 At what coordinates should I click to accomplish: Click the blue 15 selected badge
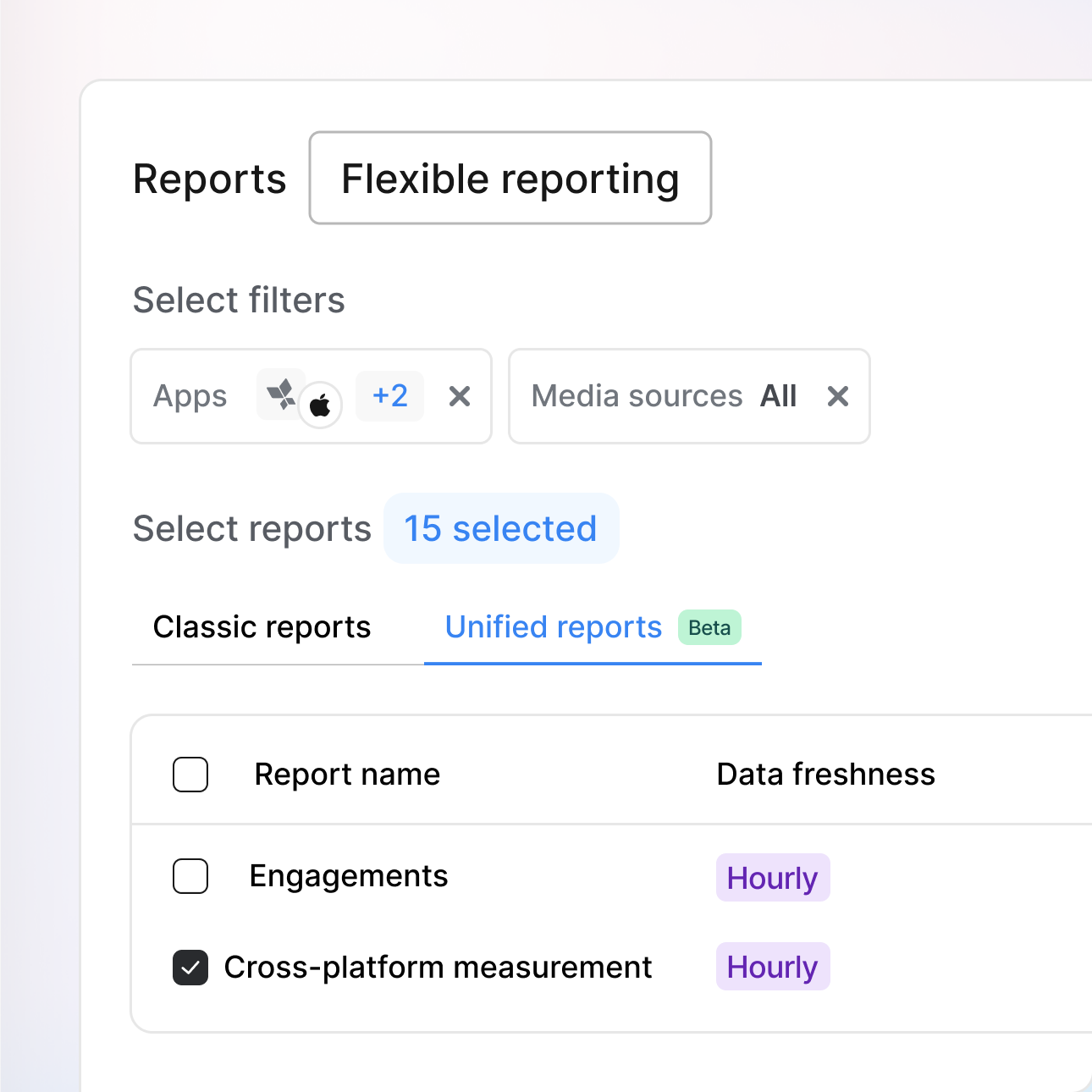(x=500, y=528)
